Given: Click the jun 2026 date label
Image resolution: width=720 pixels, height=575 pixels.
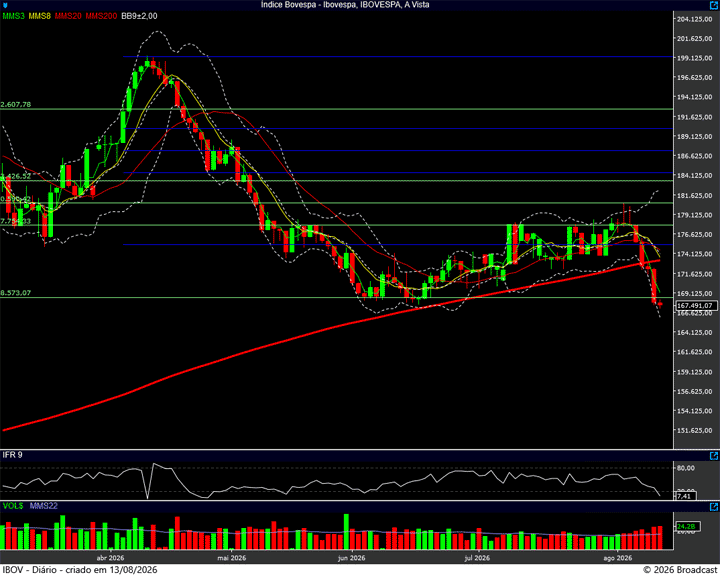Looking at the screenshot, I should (x=352, y=558).
